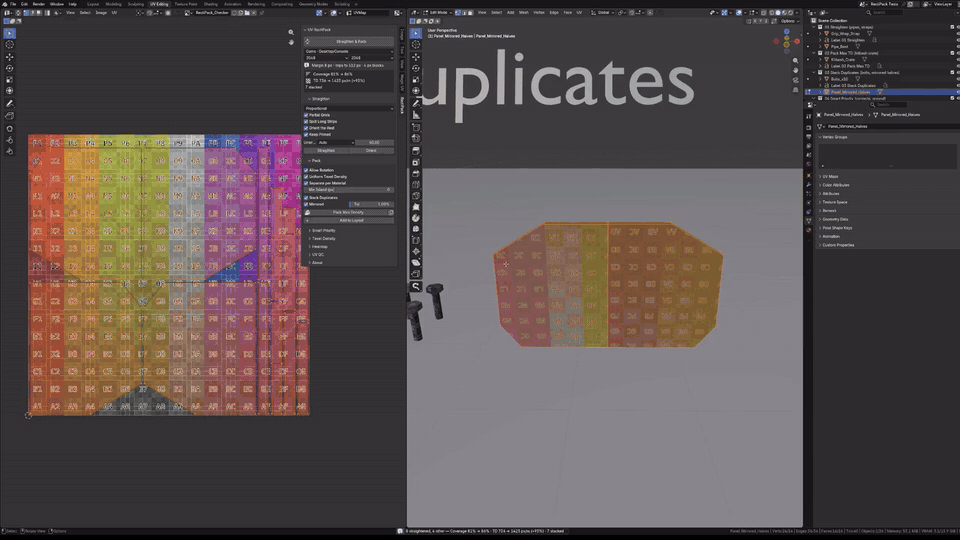Click the UV editor pan hand icon
The image size is (960, 540).
(x=291, y=42)
